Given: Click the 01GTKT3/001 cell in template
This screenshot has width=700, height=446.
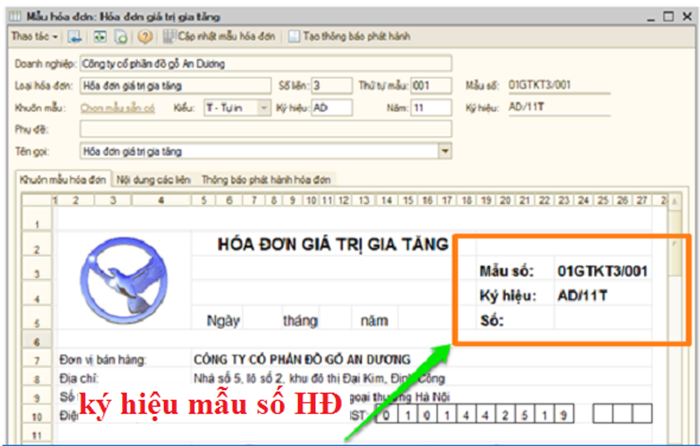Looking at the screenshot, I should pyautogui.click(x=602, y=271).
